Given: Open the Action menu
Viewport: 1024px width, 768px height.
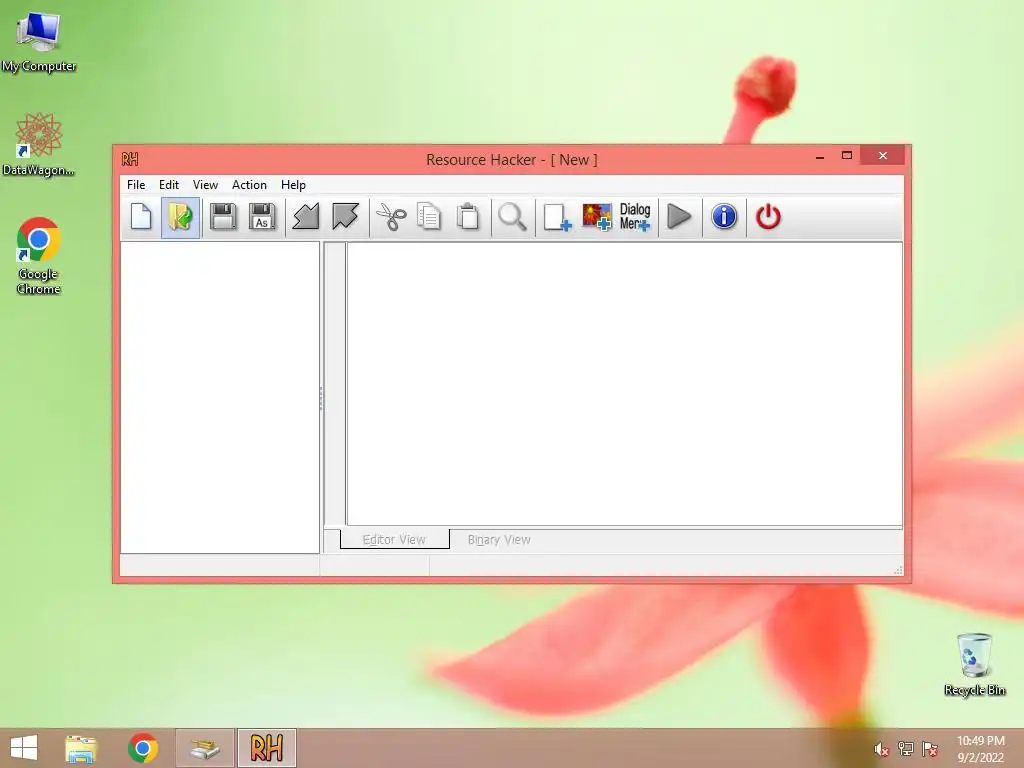Looking at the screenshot, I should pyautogui.click(x=249, y=185).
